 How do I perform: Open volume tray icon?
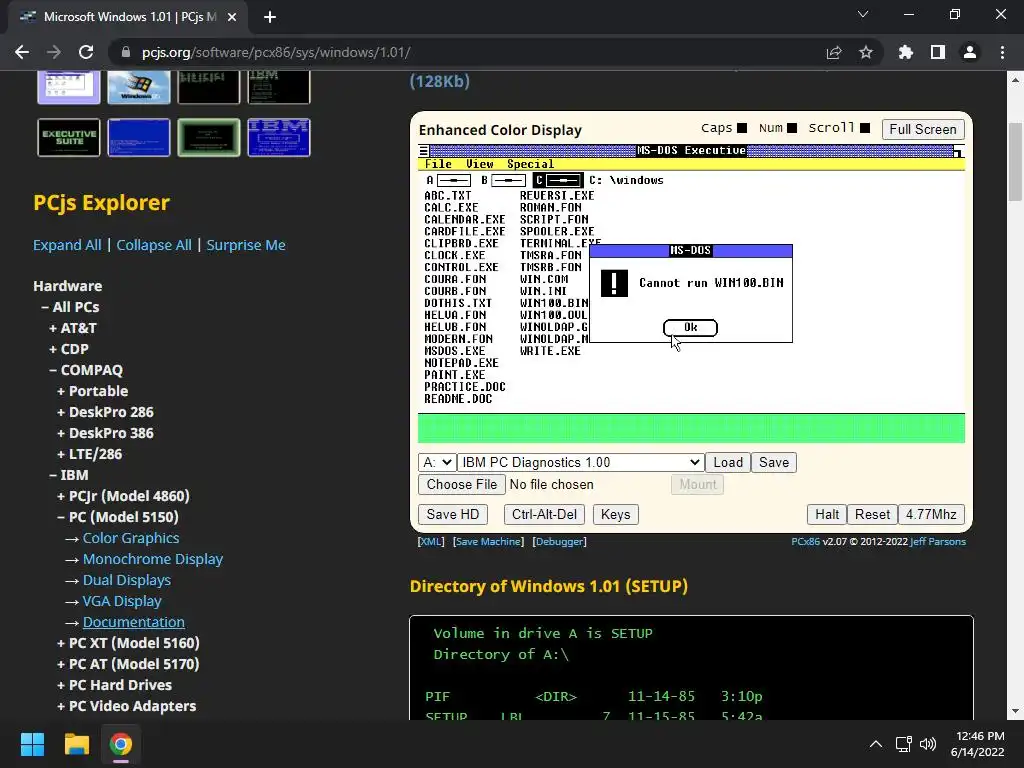927,744
